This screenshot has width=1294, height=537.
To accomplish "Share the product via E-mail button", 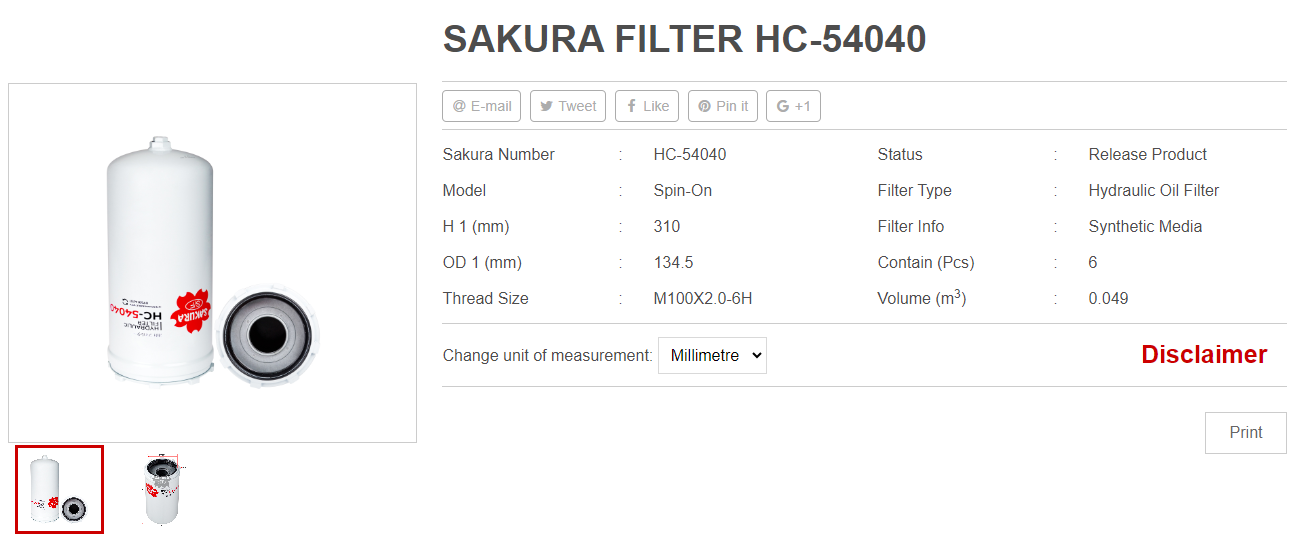I will point(481,106).
